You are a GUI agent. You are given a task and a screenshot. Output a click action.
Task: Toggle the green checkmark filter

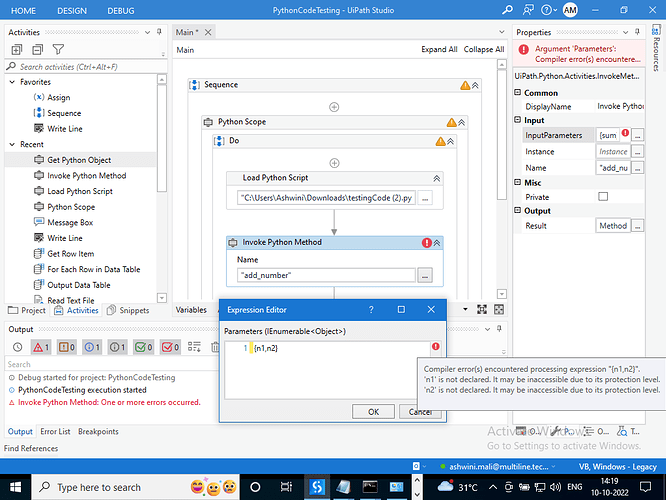point(144,347)
